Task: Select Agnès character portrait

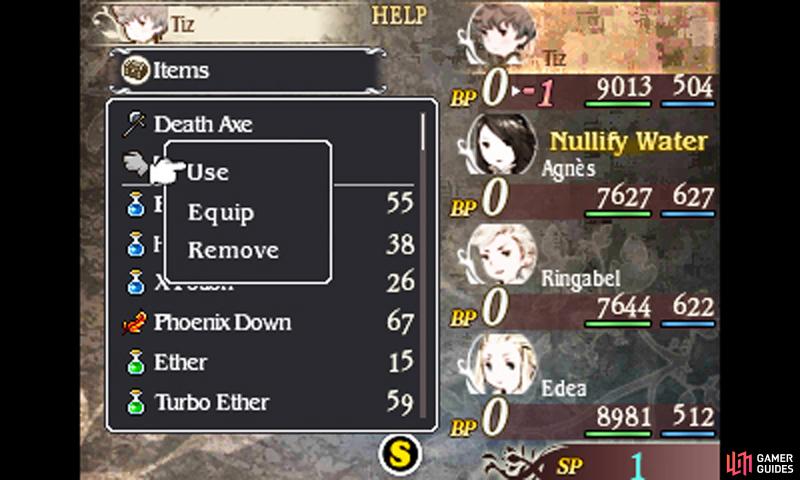Action: coord(502,144)
